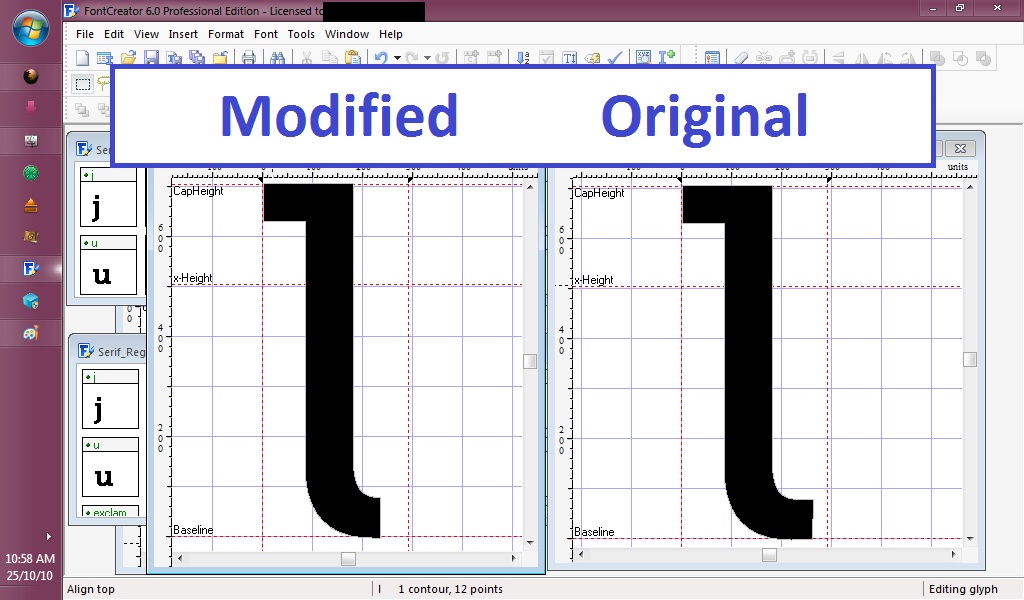Save the font with the floppy disk icon
Screen dimensions: 1024x600
152,58
